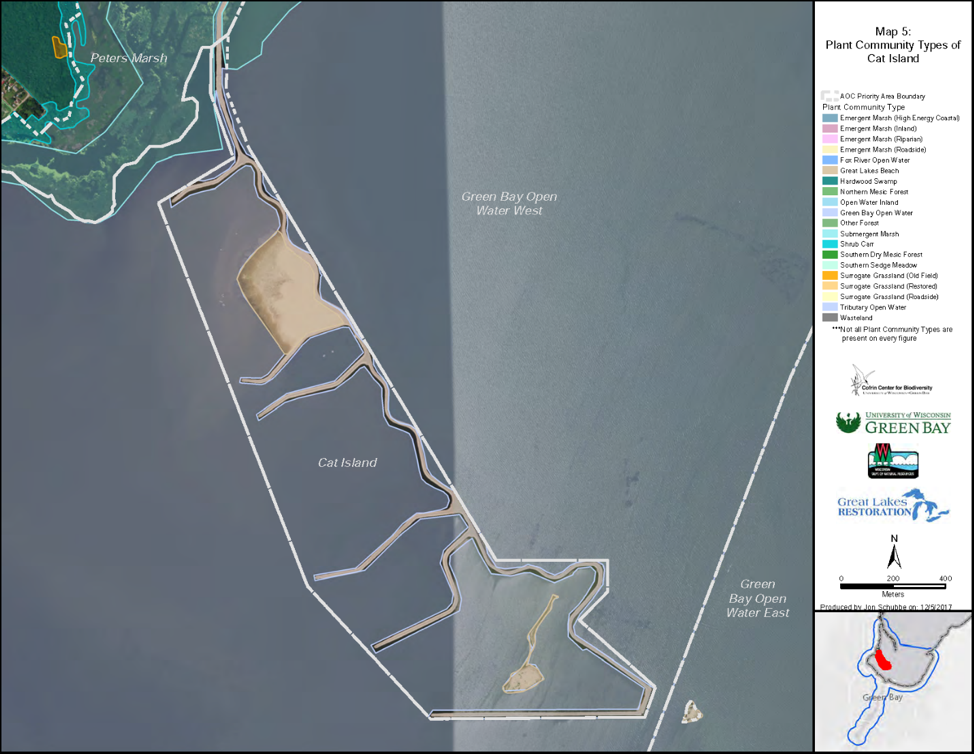Click the Surrogate Grassland (Old Field) swatch
Screen dimensions: 974x754
click(x=830, y=276)
